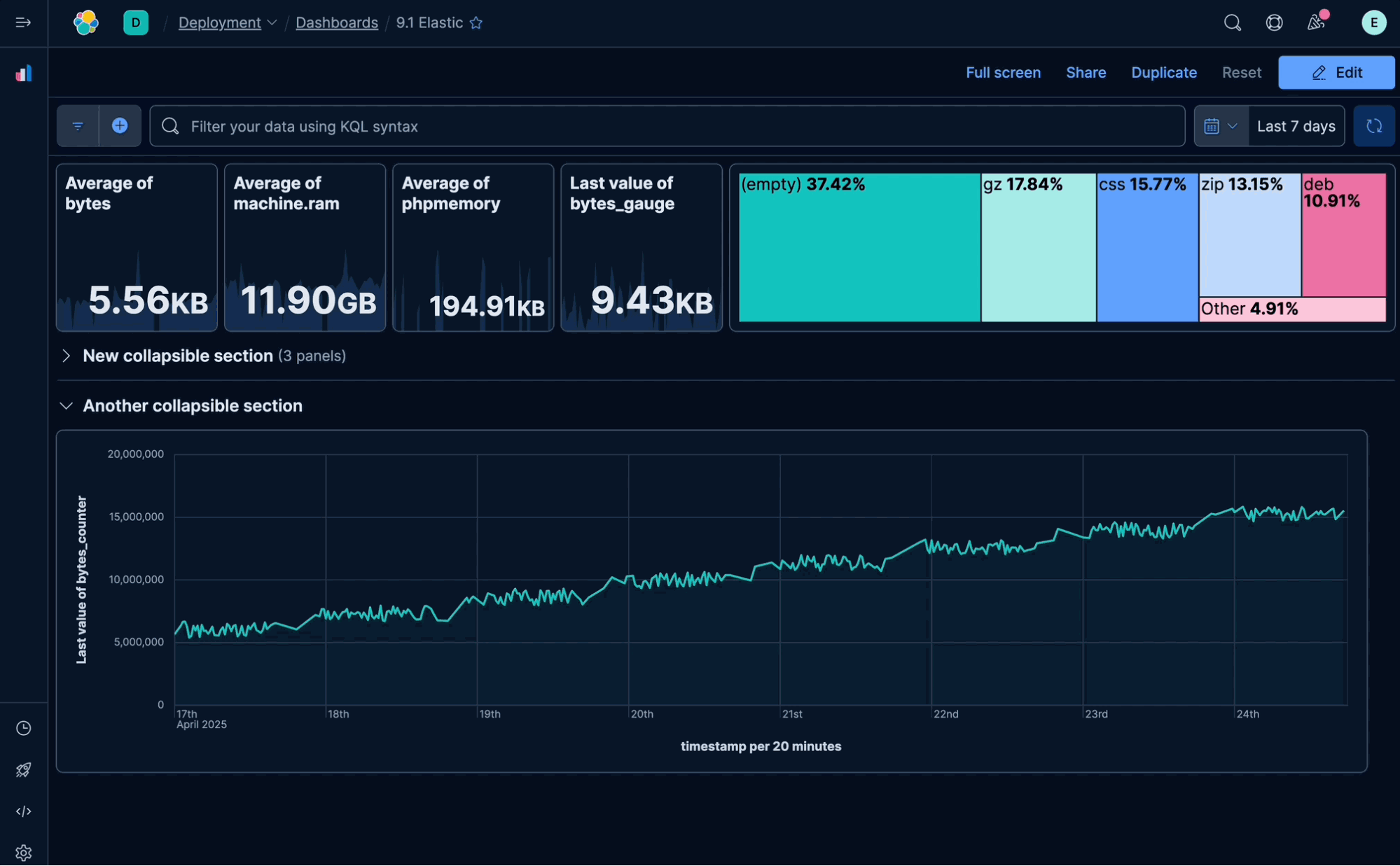Add a filter using the plus icon
This screenshot has width=1400, height=866.
[x=120, y=126]
